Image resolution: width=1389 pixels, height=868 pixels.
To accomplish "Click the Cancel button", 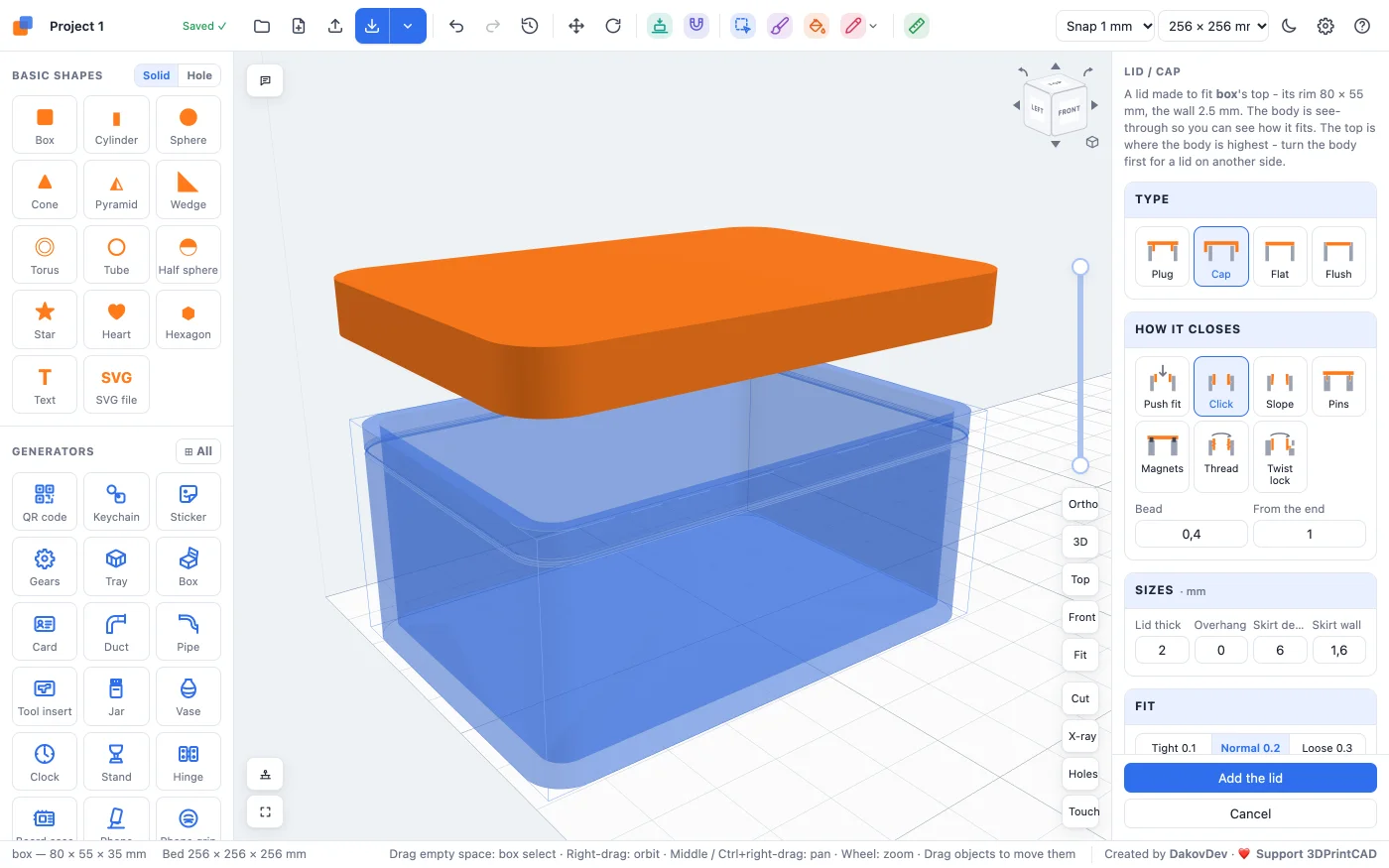I will [1250, 813].
